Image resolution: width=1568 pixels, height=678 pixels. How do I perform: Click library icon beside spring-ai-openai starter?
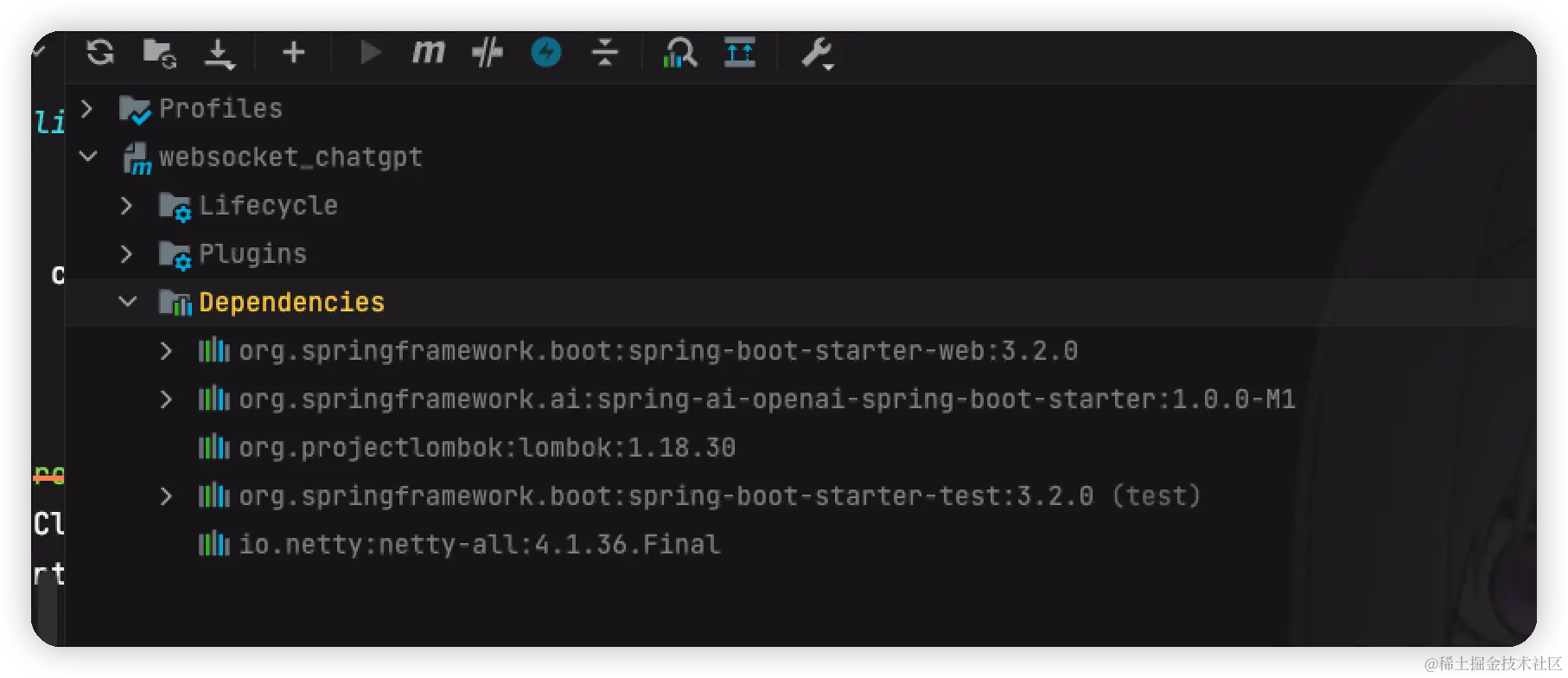click(x=214, y=399)
